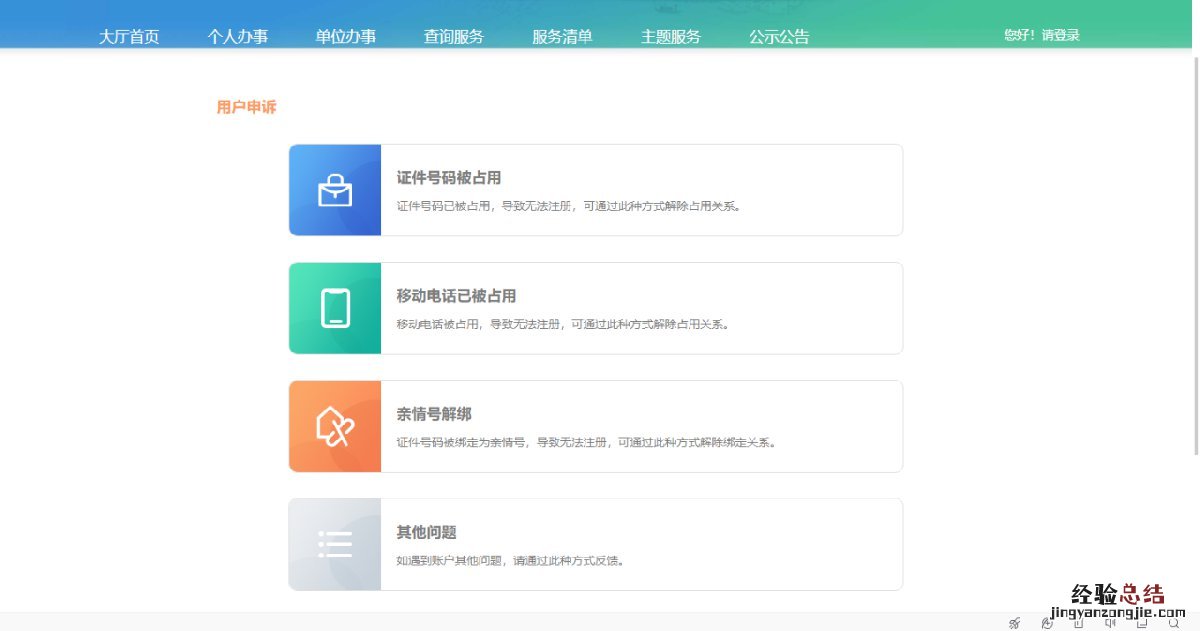Click the speaker icon in bottom bar
The height and width of the screenshot is (631, 1200).
[x=1110, y=623]
